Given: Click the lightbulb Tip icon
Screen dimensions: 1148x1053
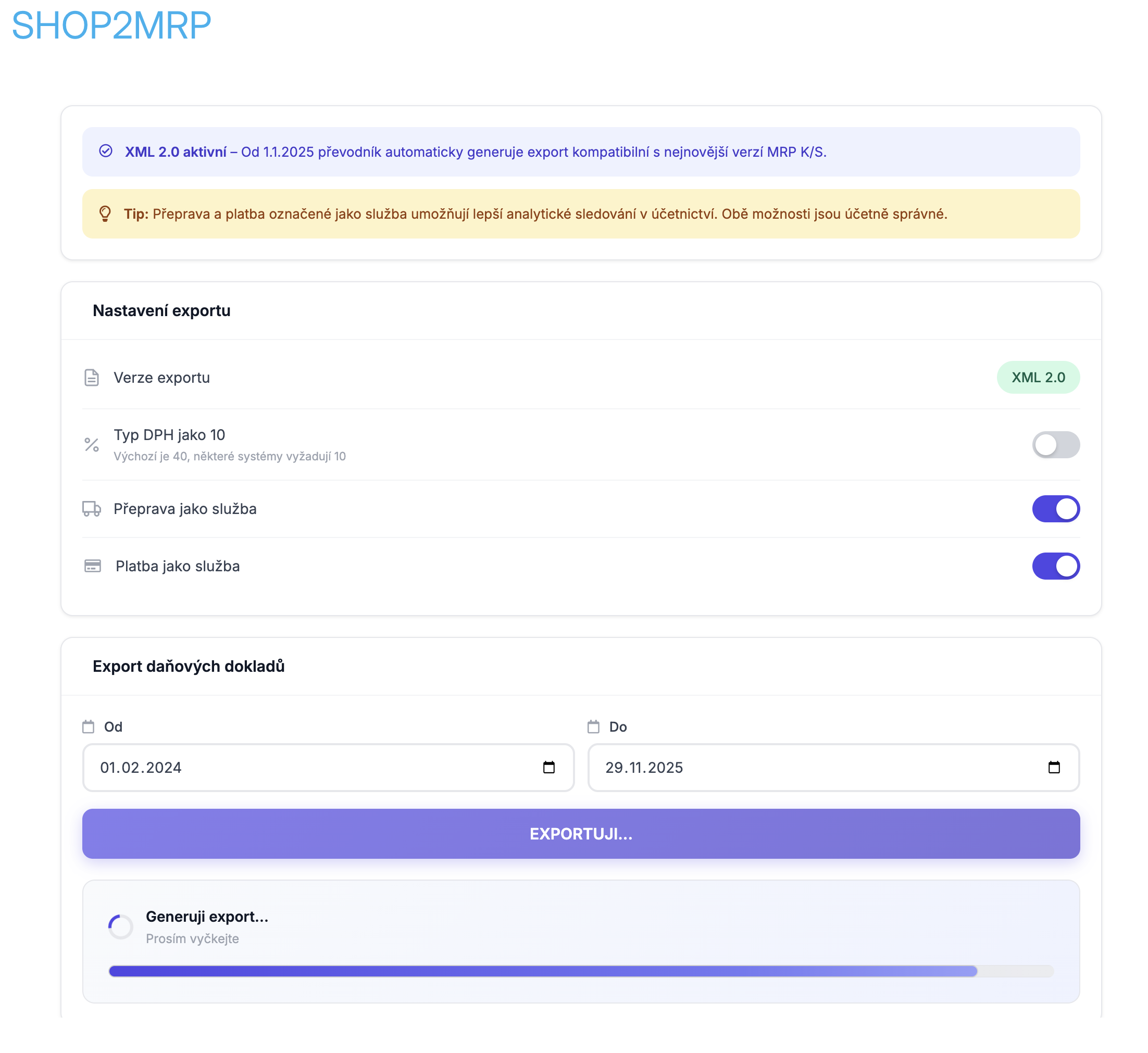Looking at the screenshot, I should pyautogui.click(x=105, y=214).
